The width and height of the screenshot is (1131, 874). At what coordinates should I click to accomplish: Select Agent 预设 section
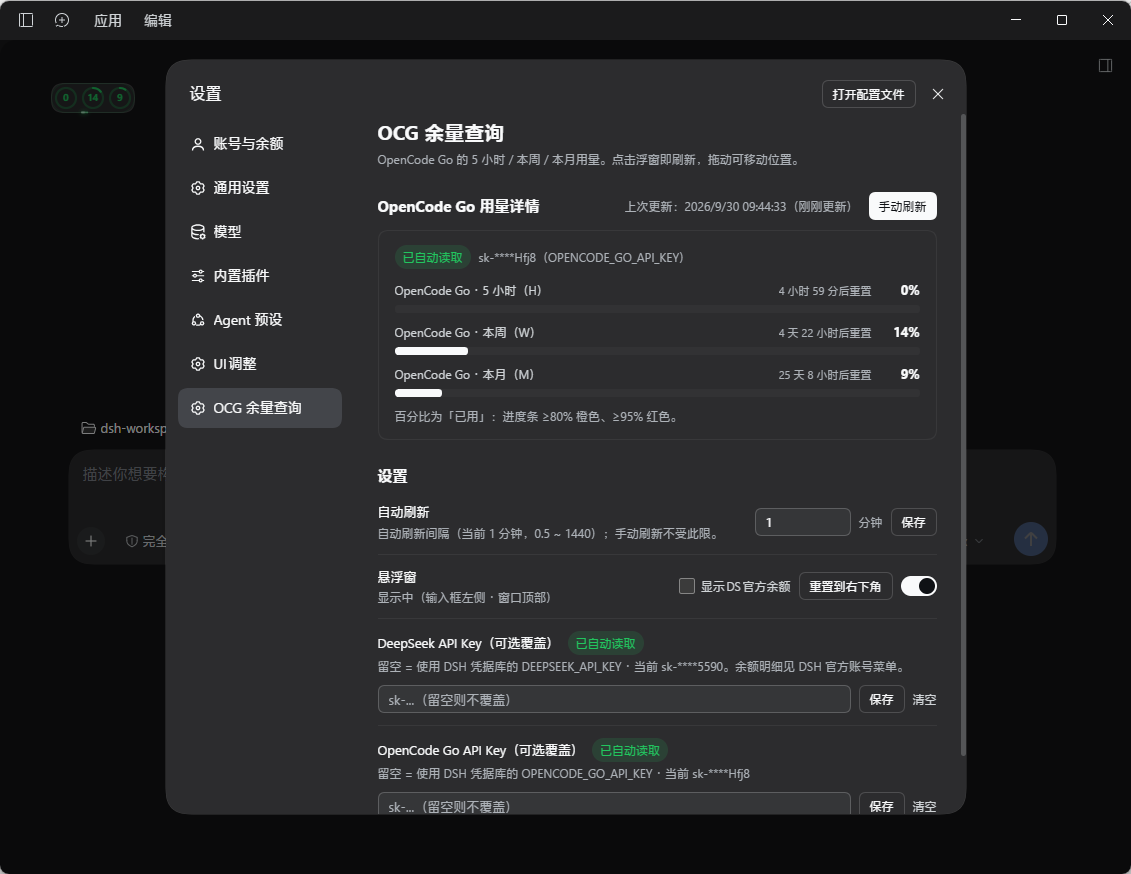260,319
